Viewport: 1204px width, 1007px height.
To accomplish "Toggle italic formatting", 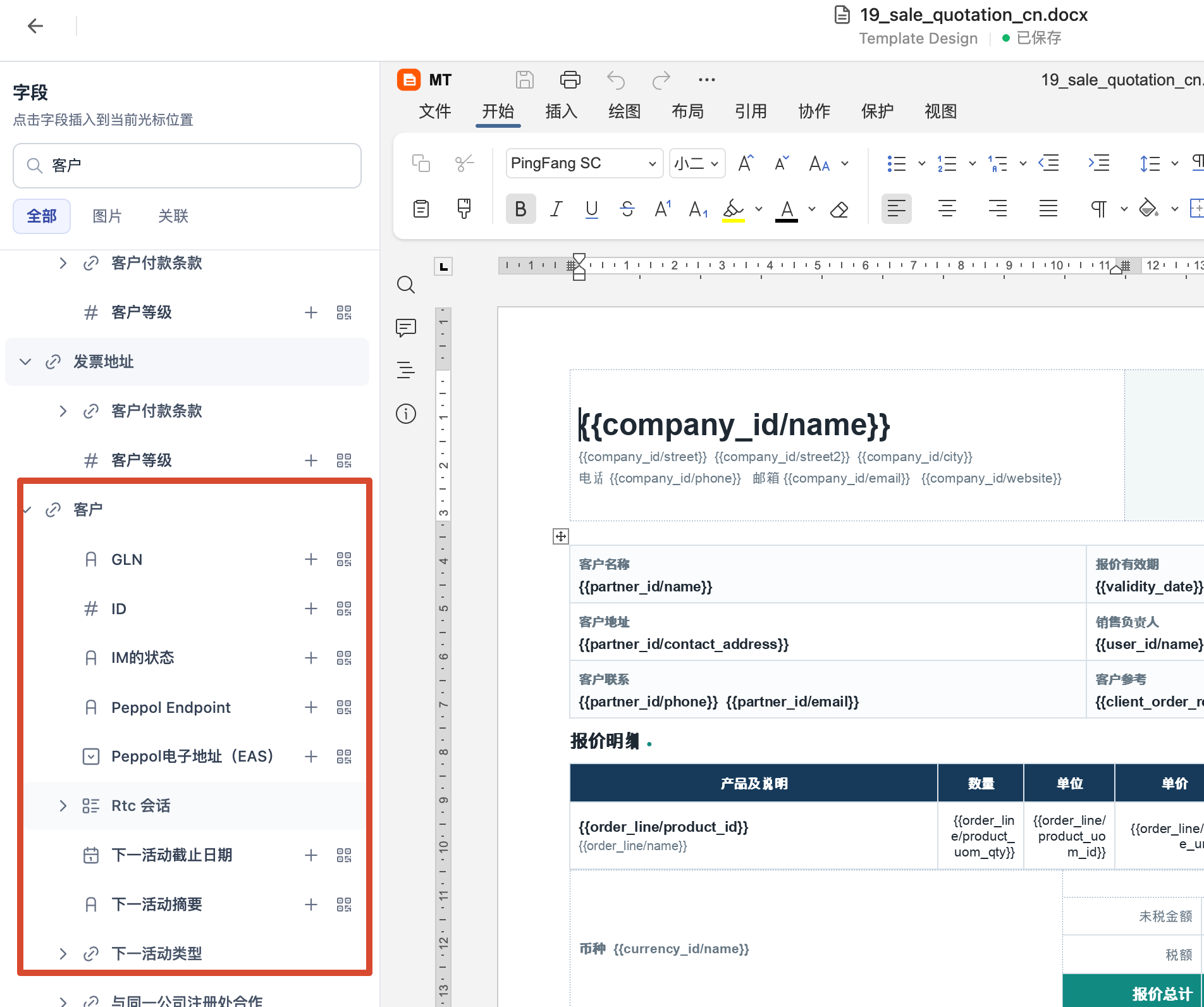I will [x=556, y=209].
